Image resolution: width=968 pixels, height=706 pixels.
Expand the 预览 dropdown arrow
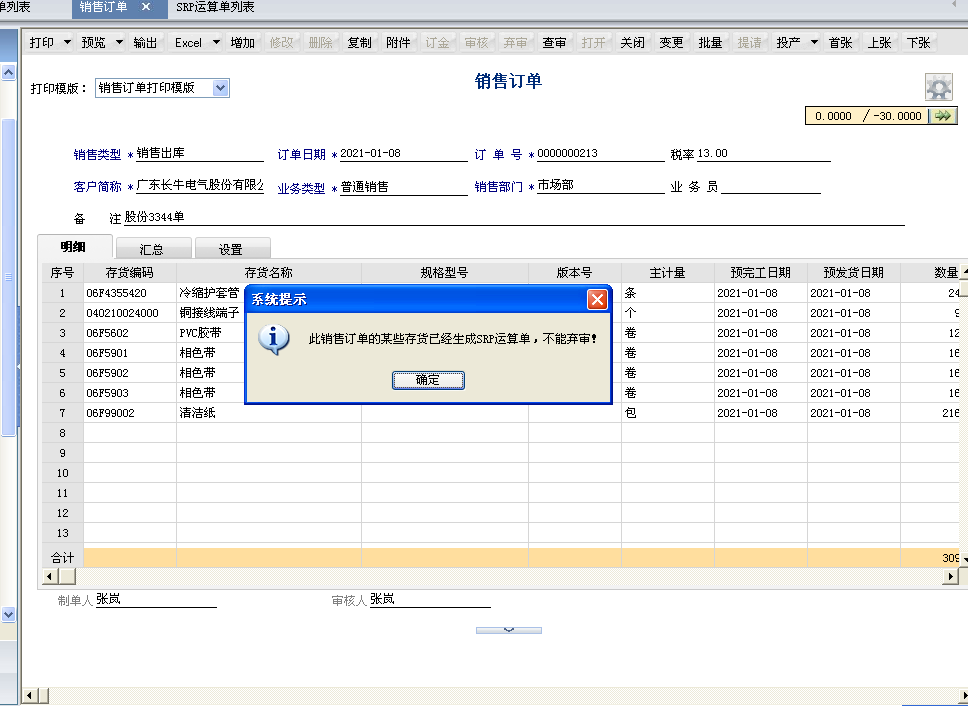click(x=119, y=43)
